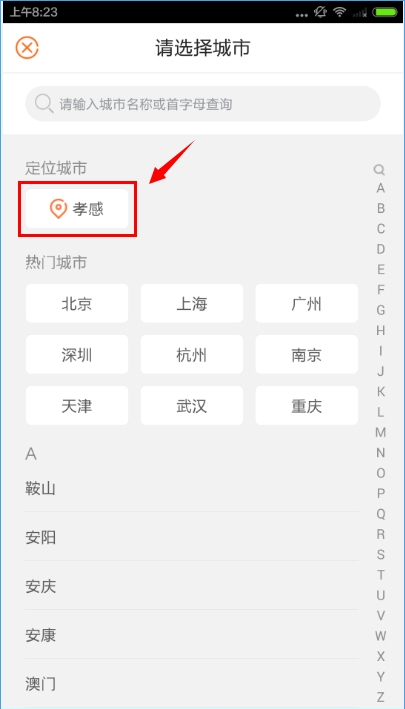The image size is (405, 709).
Task: Click the location pin icon beside 孝感
Action: pyautogui.click(x=58, y=208)
